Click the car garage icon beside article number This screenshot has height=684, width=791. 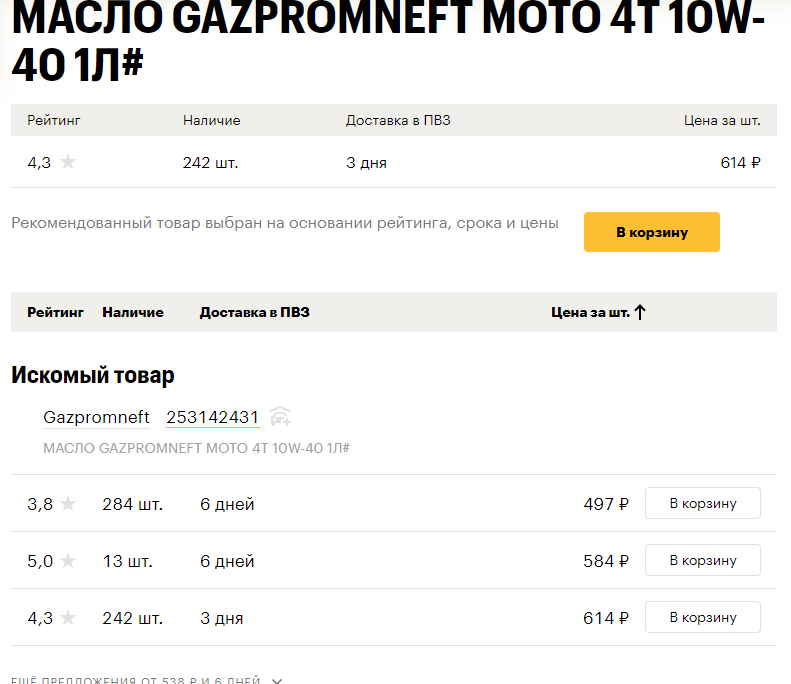coord(280,417)
